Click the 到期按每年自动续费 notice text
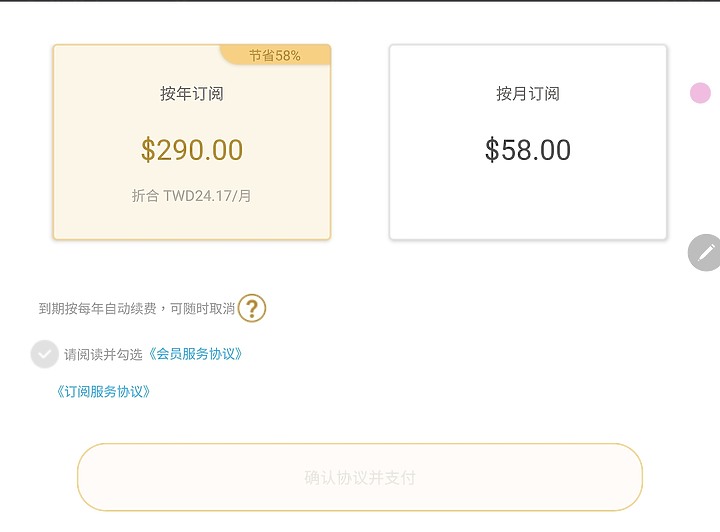The width and height of the screenshot is (720, 532). (x=97, y=308)
